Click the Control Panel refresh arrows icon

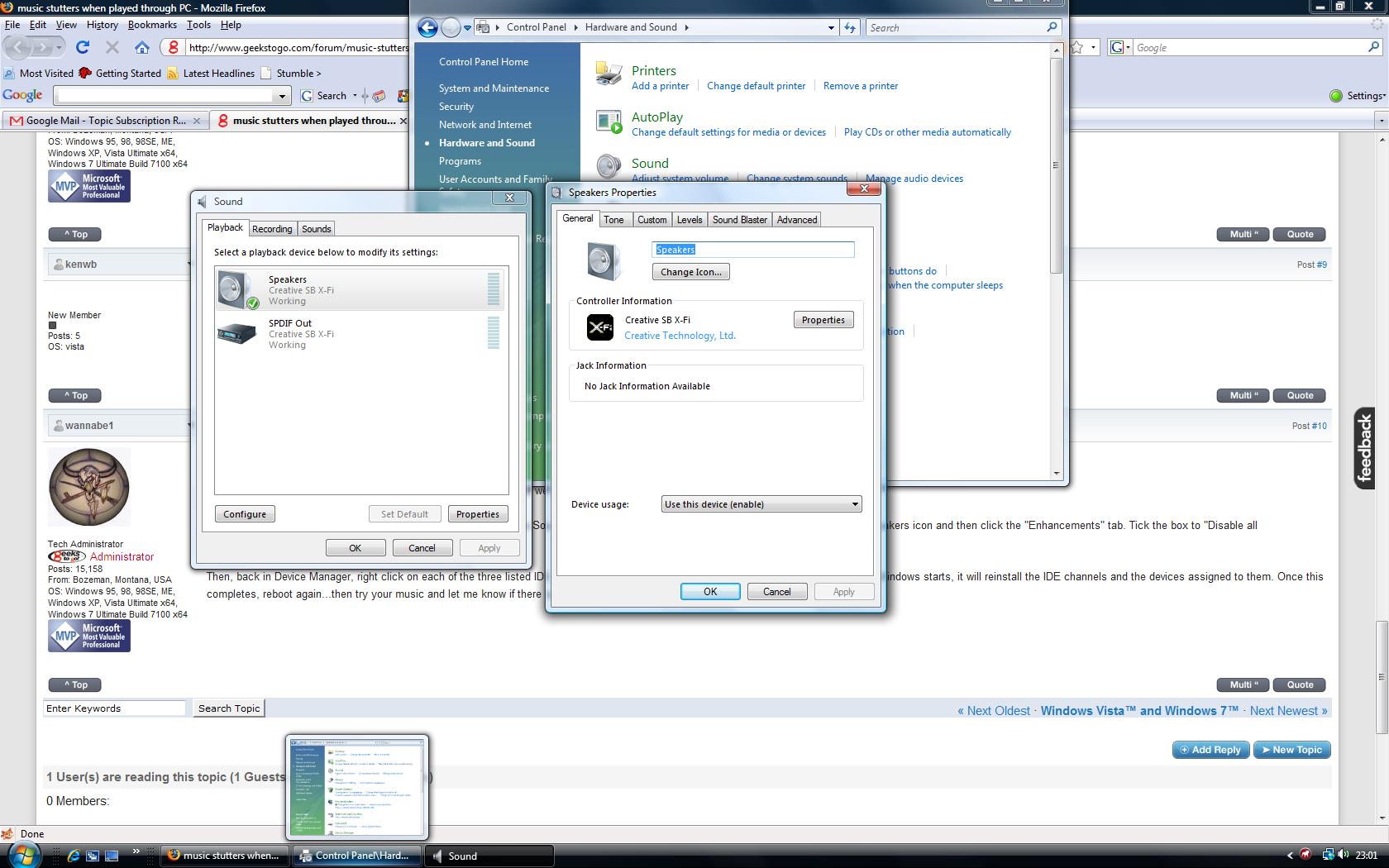click(x=850, y=27)
